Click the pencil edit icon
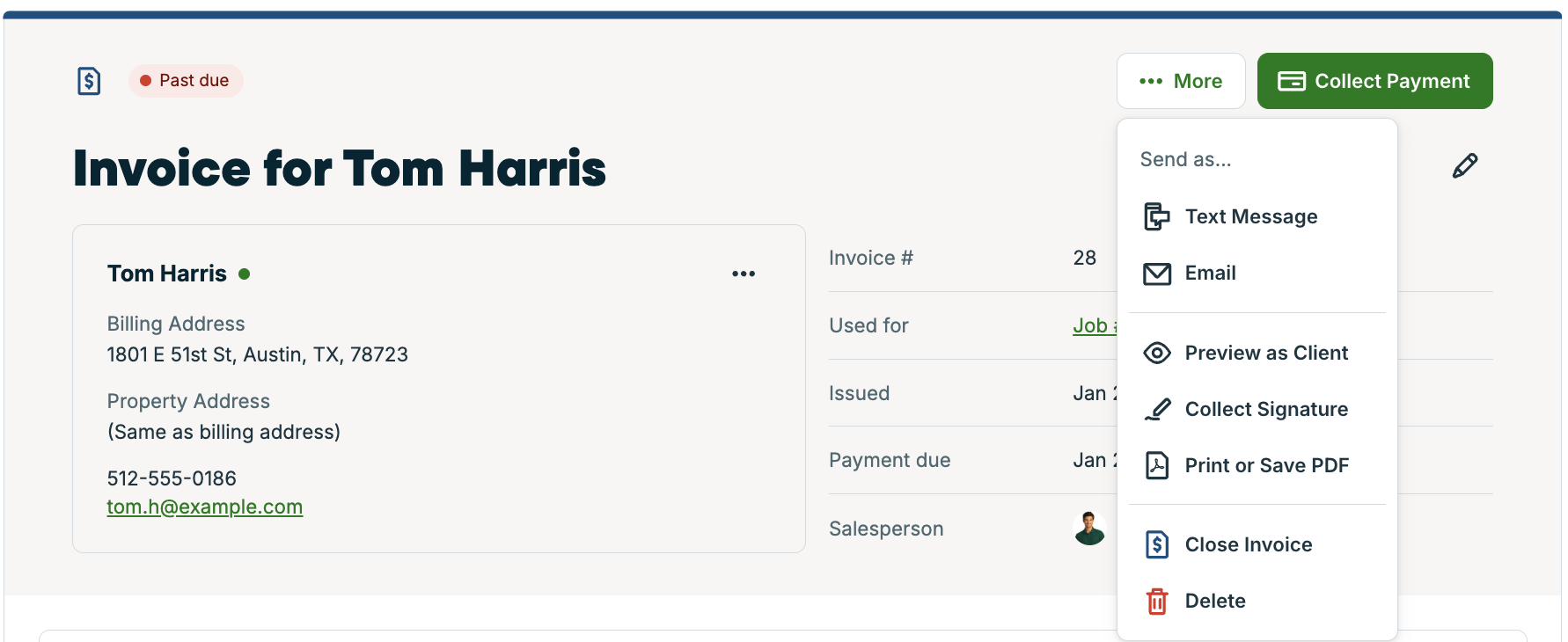The image size is (1568, 642). point(1465,165)
